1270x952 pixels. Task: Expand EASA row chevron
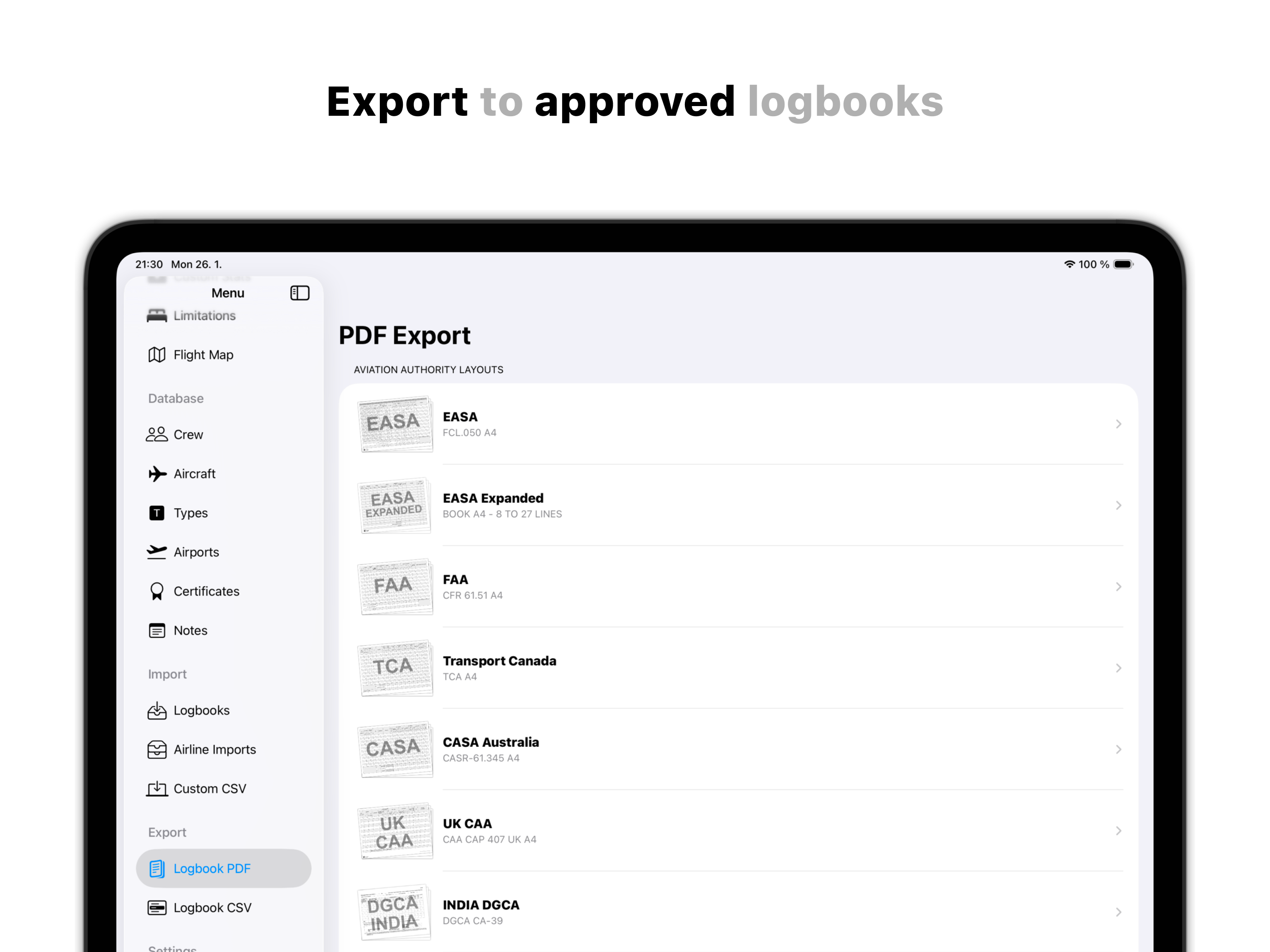(x=1118, y=424)
